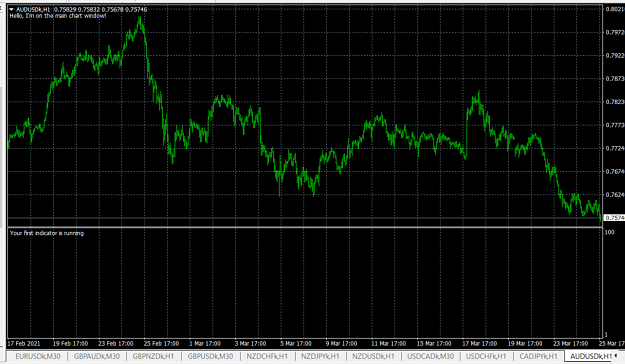625x364 pixels.
Task: Open the GBPNZDk,H1 chart tab
Action: tap(153, 356)
